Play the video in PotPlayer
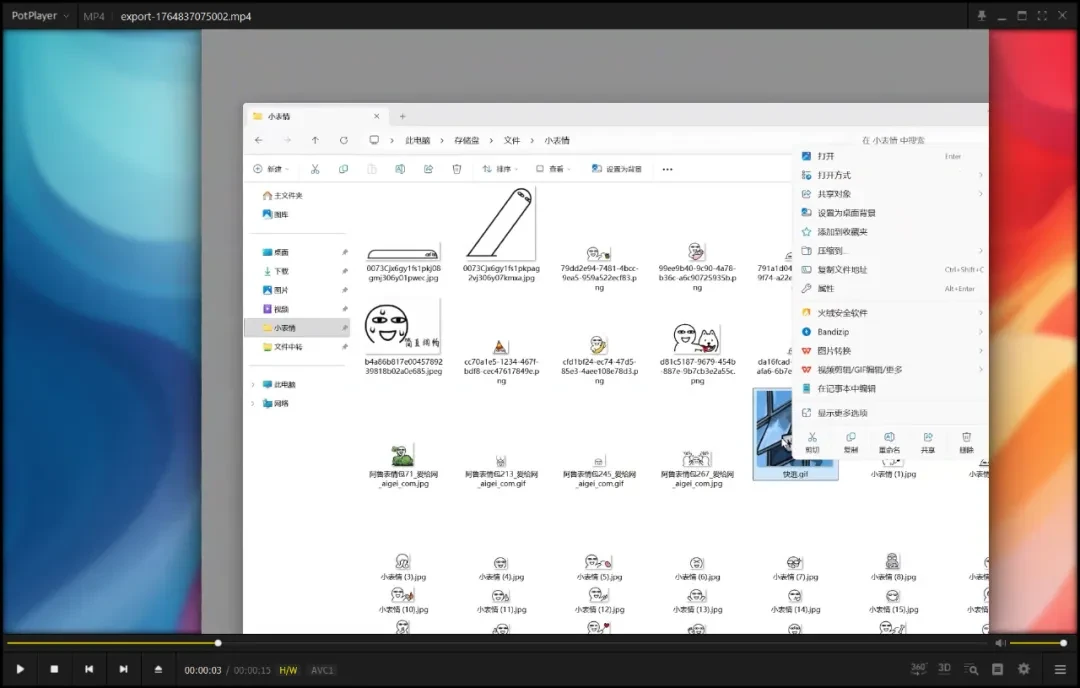Image resolution: width=1080 pixels, height=688 pixels. 20,669
